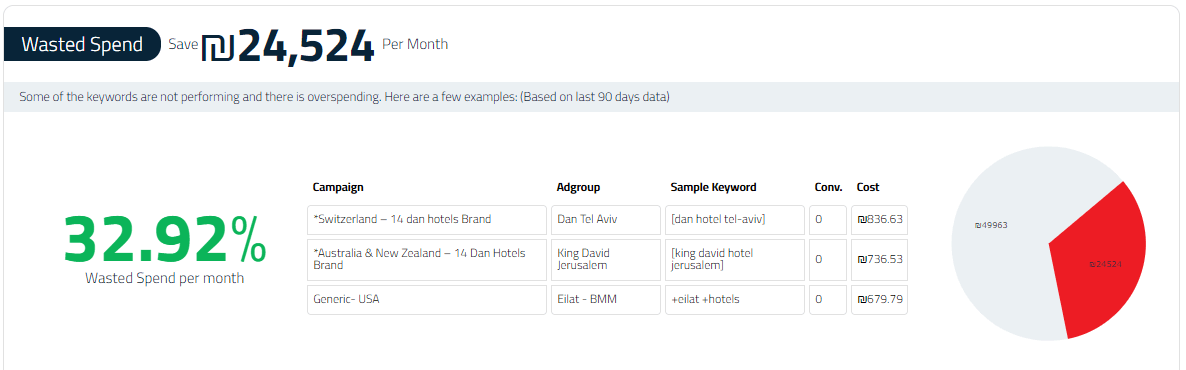
Task: Click 'Wasted Spend per month' caption
Action: coord(165,278)
